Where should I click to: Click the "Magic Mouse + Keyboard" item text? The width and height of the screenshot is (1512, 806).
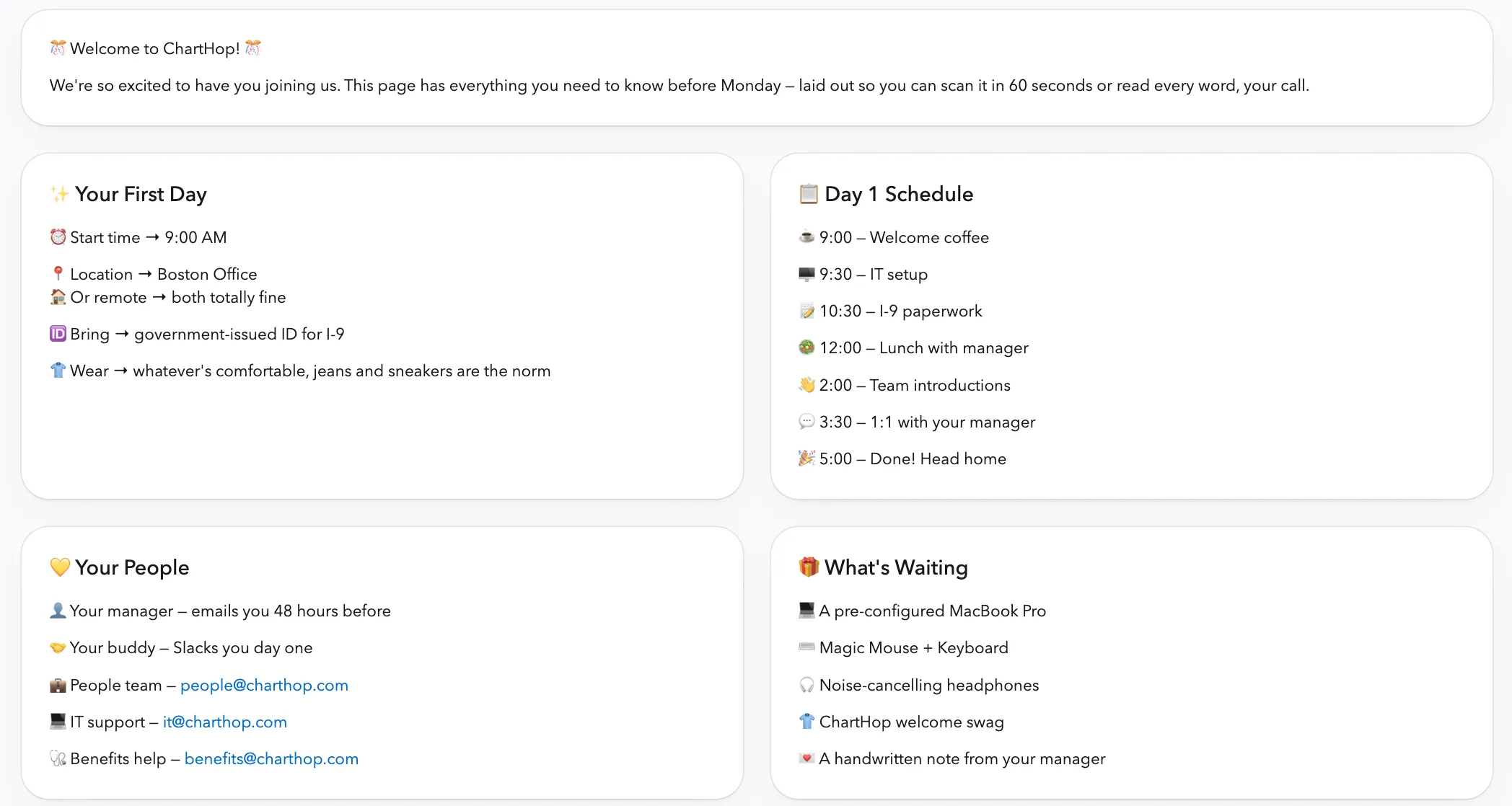[914, 647]
